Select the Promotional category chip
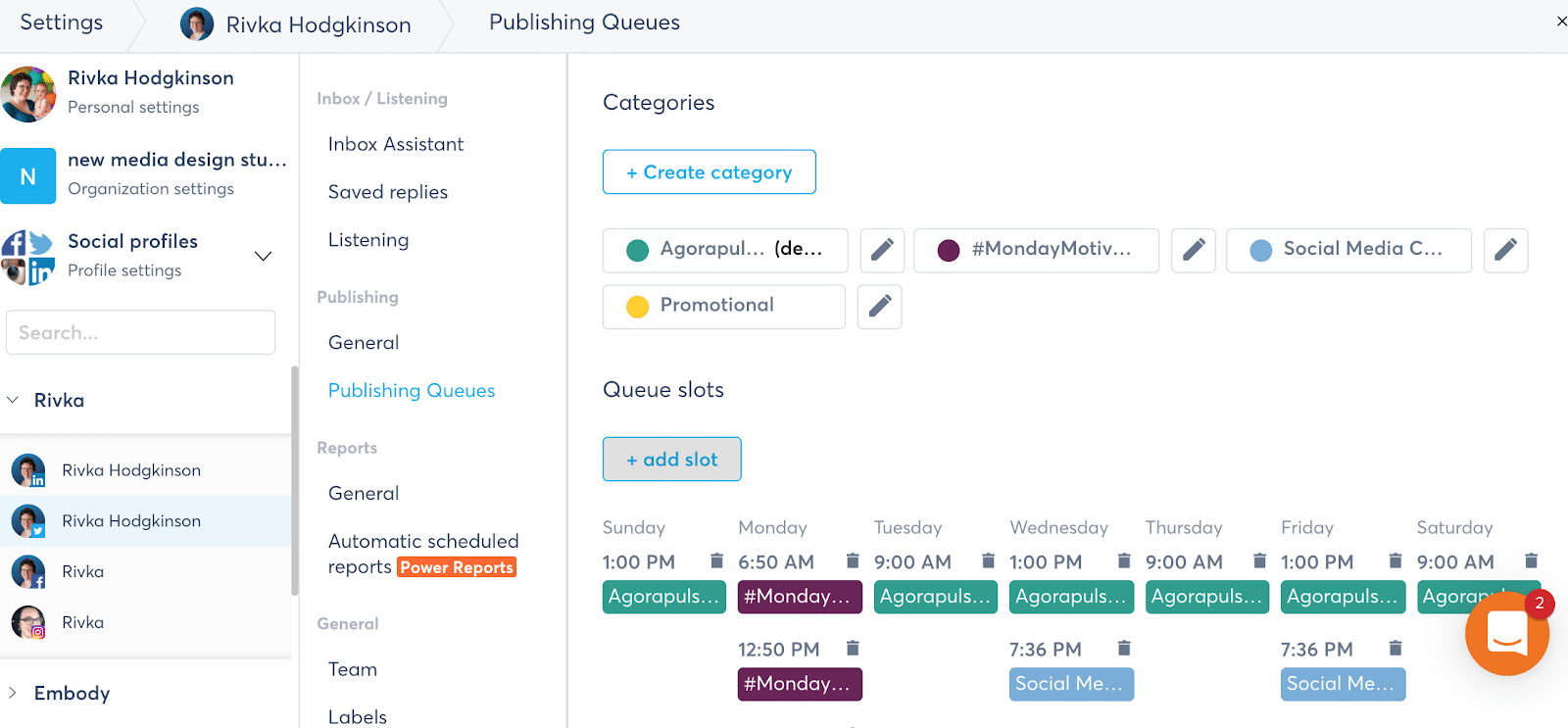The width and height of the screenshot is (1568, 728). coord(724,307)
